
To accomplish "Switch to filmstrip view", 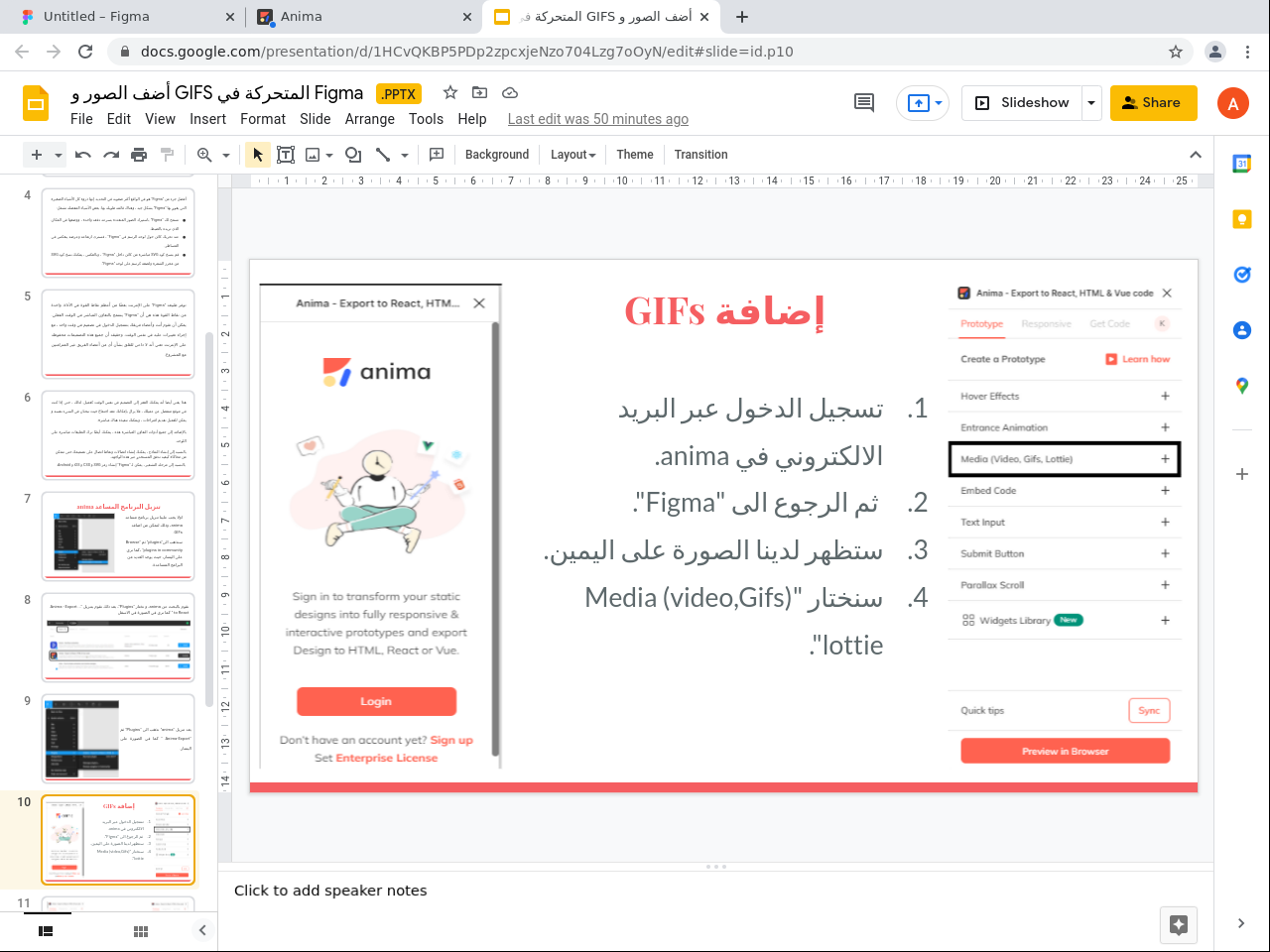I will click(x=46, y=931).
